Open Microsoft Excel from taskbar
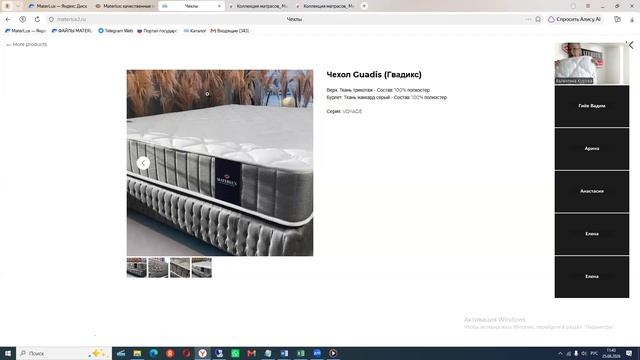Image resolution: width=640 pixels, height=360 pixels. click(300, 353)
